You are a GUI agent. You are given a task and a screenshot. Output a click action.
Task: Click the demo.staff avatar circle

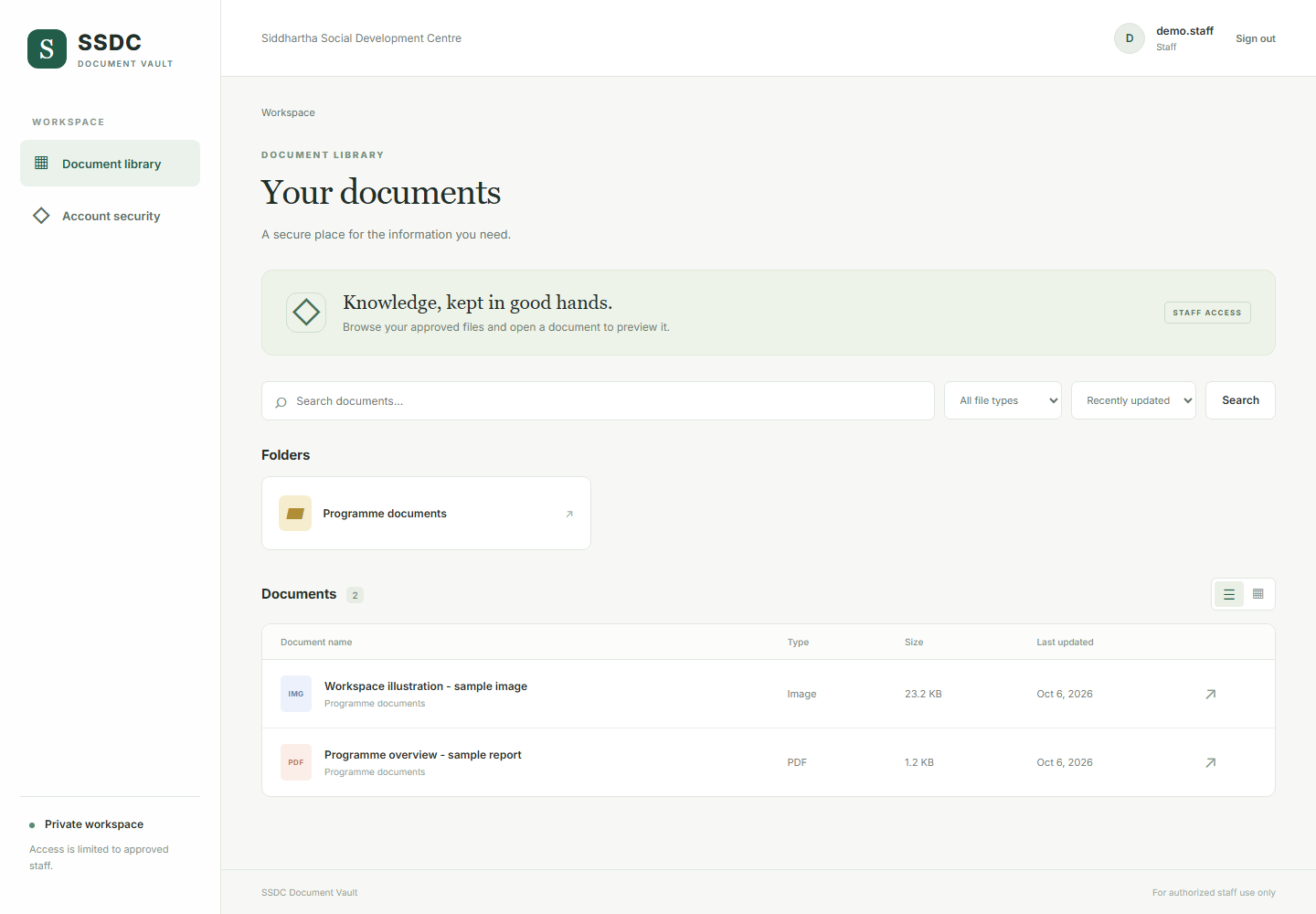point(1130,38)
